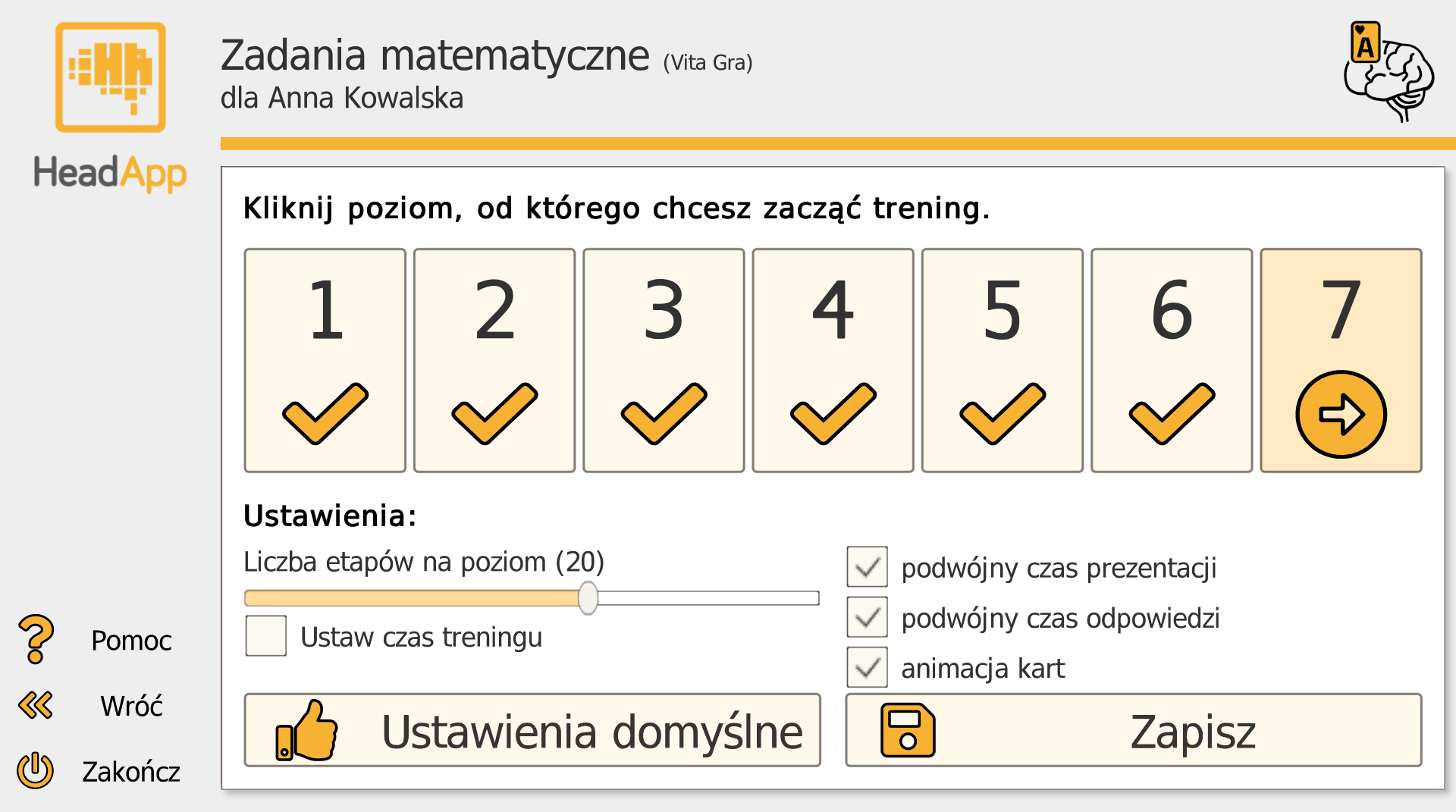Enable the Ustaw czas treningu checkbox
This screenshot has height=812, width=1456.
(x=265, y=637)
